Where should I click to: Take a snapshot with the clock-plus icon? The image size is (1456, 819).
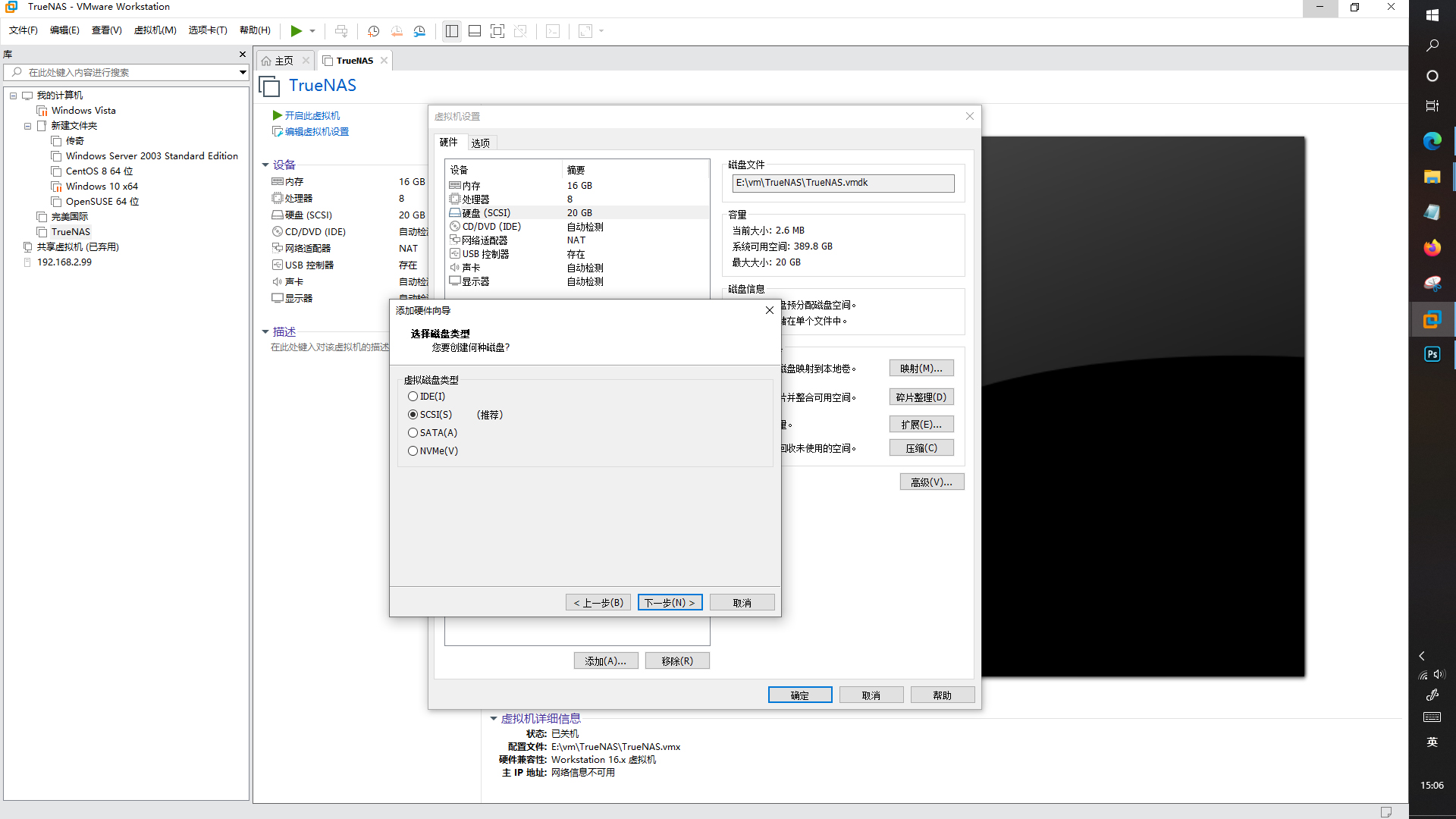point(374,31)
